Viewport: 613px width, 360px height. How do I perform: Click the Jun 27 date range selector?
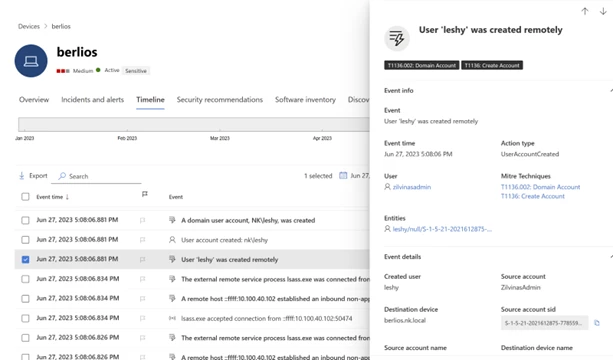pyautogui.click(x=354, y=176)
